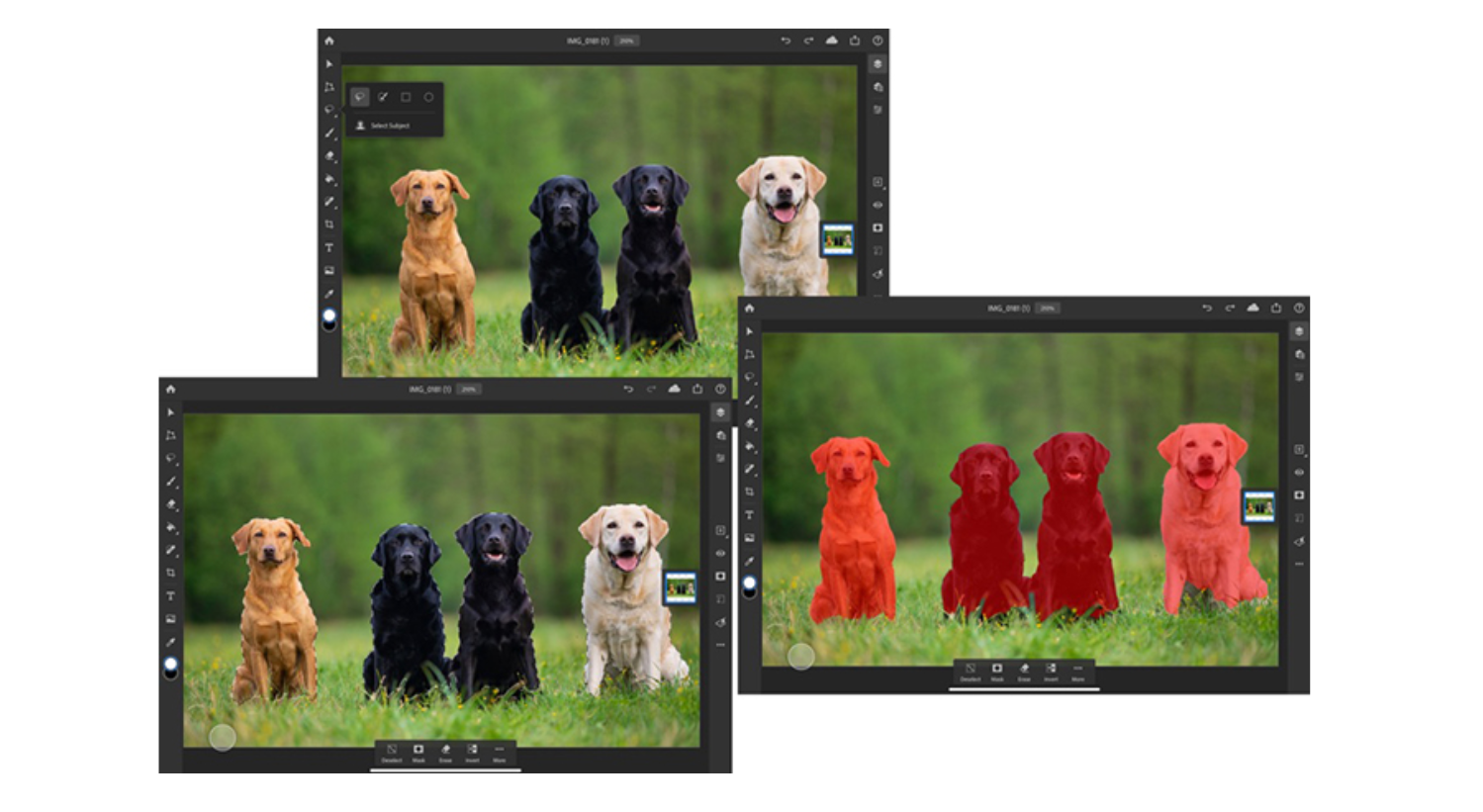Click More in the bottom-left window's selection bar
This screenshot has width=1483, height=812.
500,753
